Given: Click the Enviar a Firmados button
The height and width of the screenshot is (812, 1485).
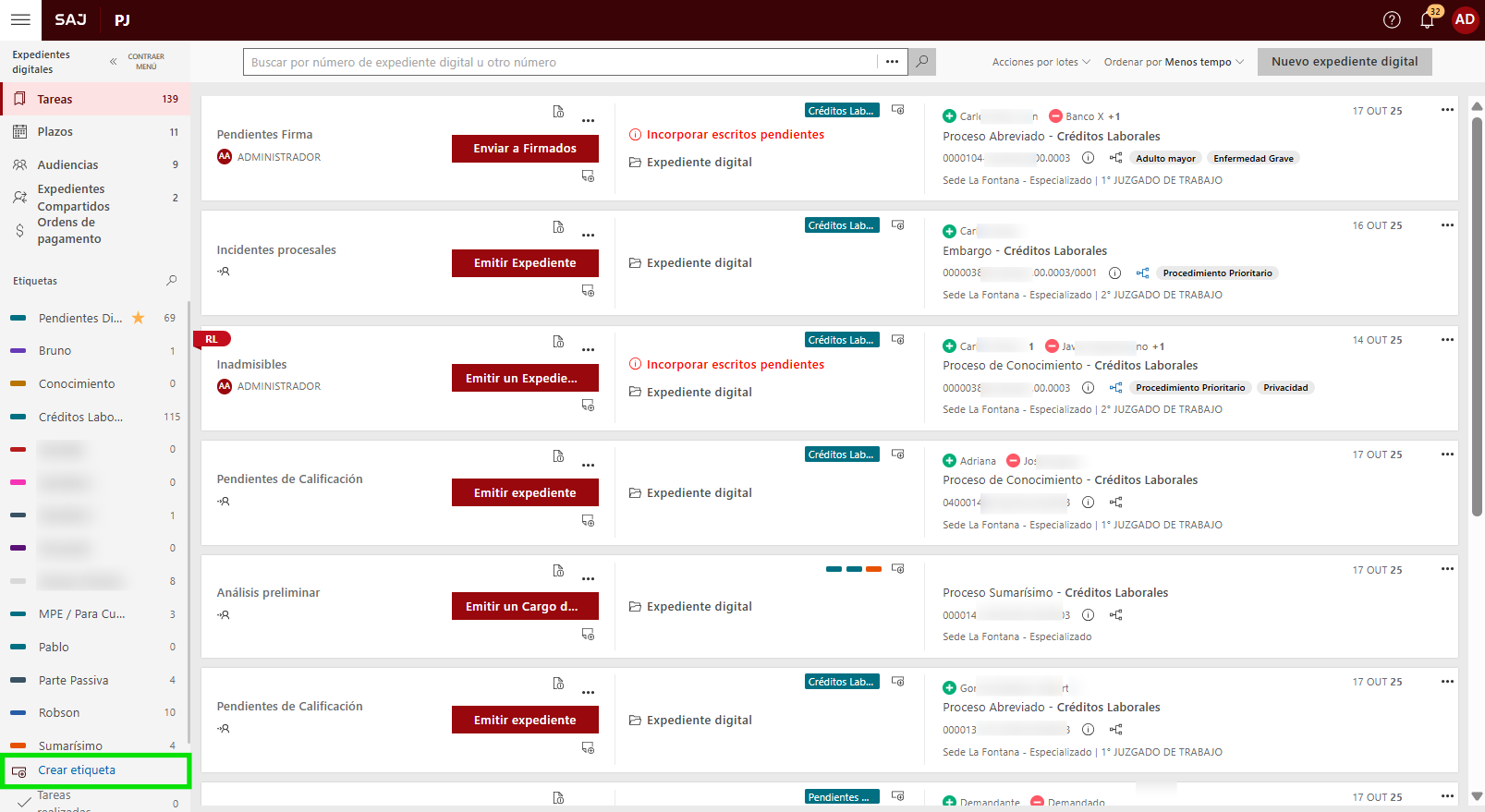Looking at the screenshot, I should coord(525,149).
